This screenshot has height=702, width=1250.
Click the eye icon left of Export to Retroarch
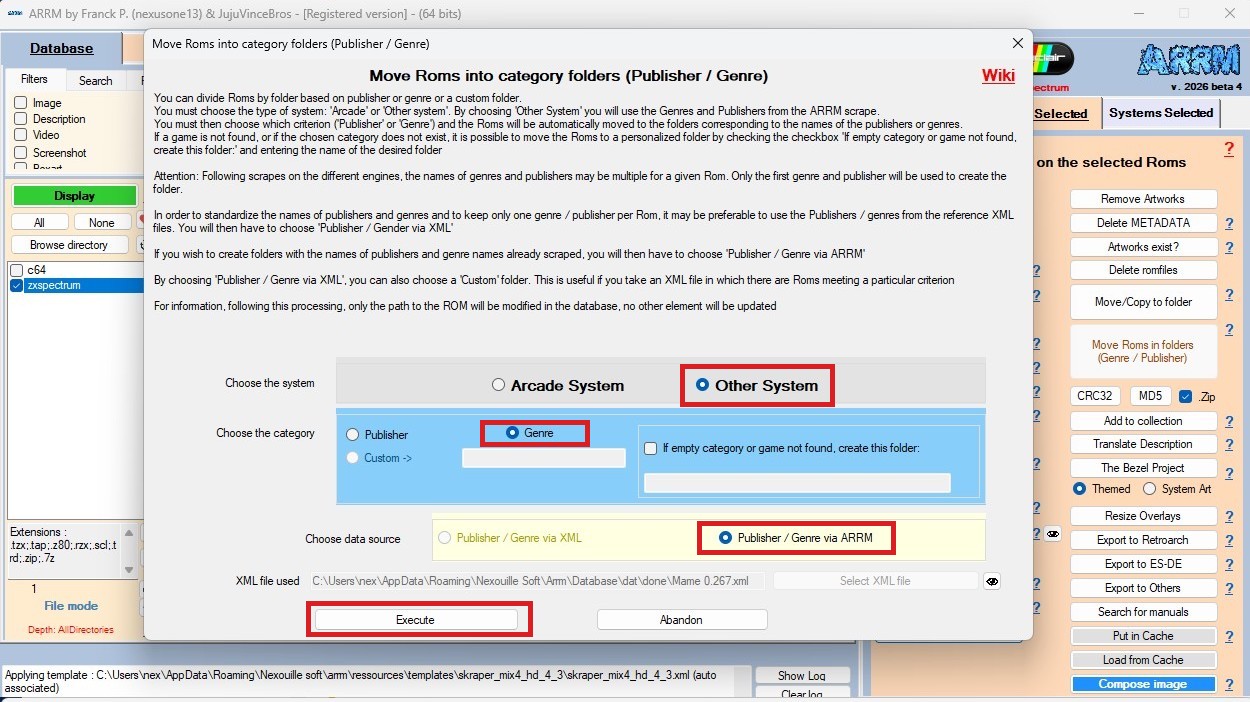(x=1053, y=535)
